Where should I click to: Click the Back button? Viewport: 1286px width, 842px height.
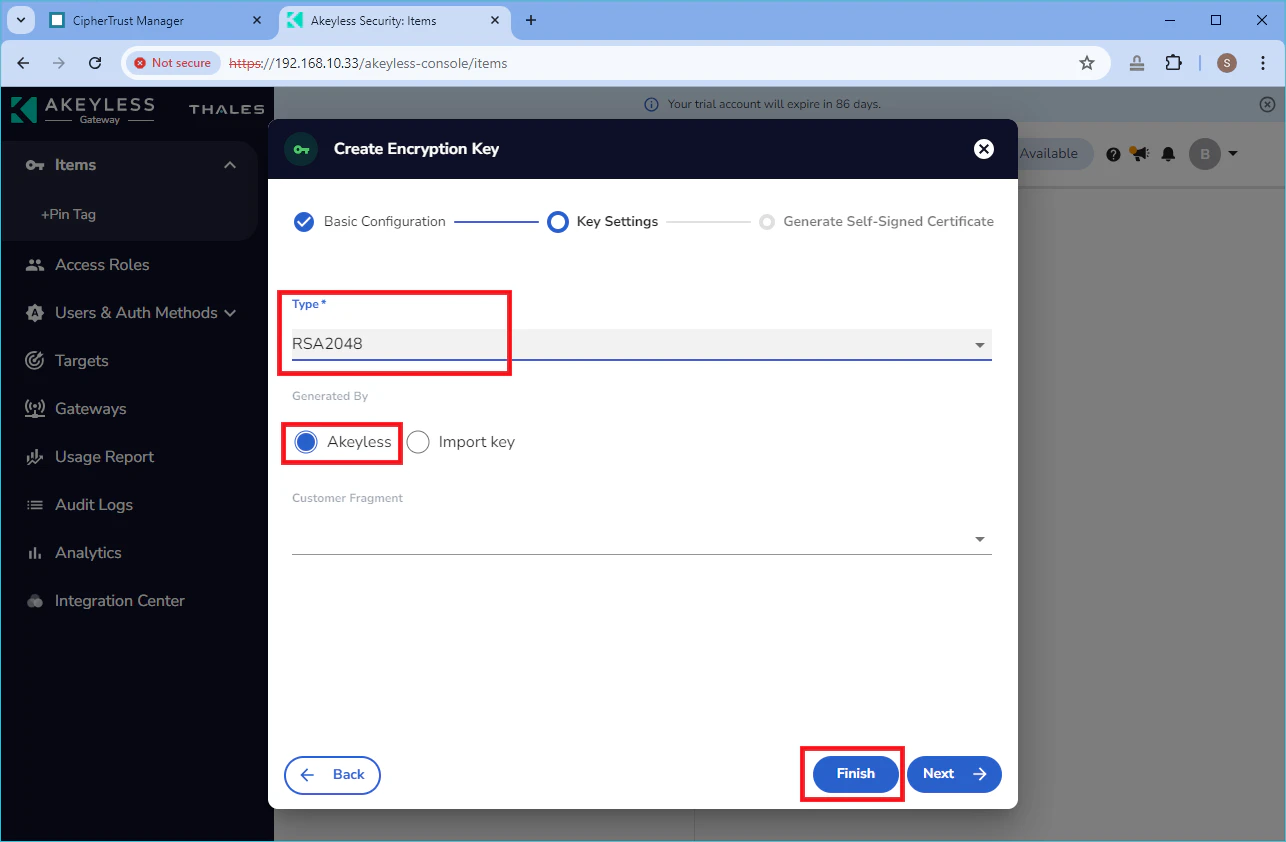point(332,775)
